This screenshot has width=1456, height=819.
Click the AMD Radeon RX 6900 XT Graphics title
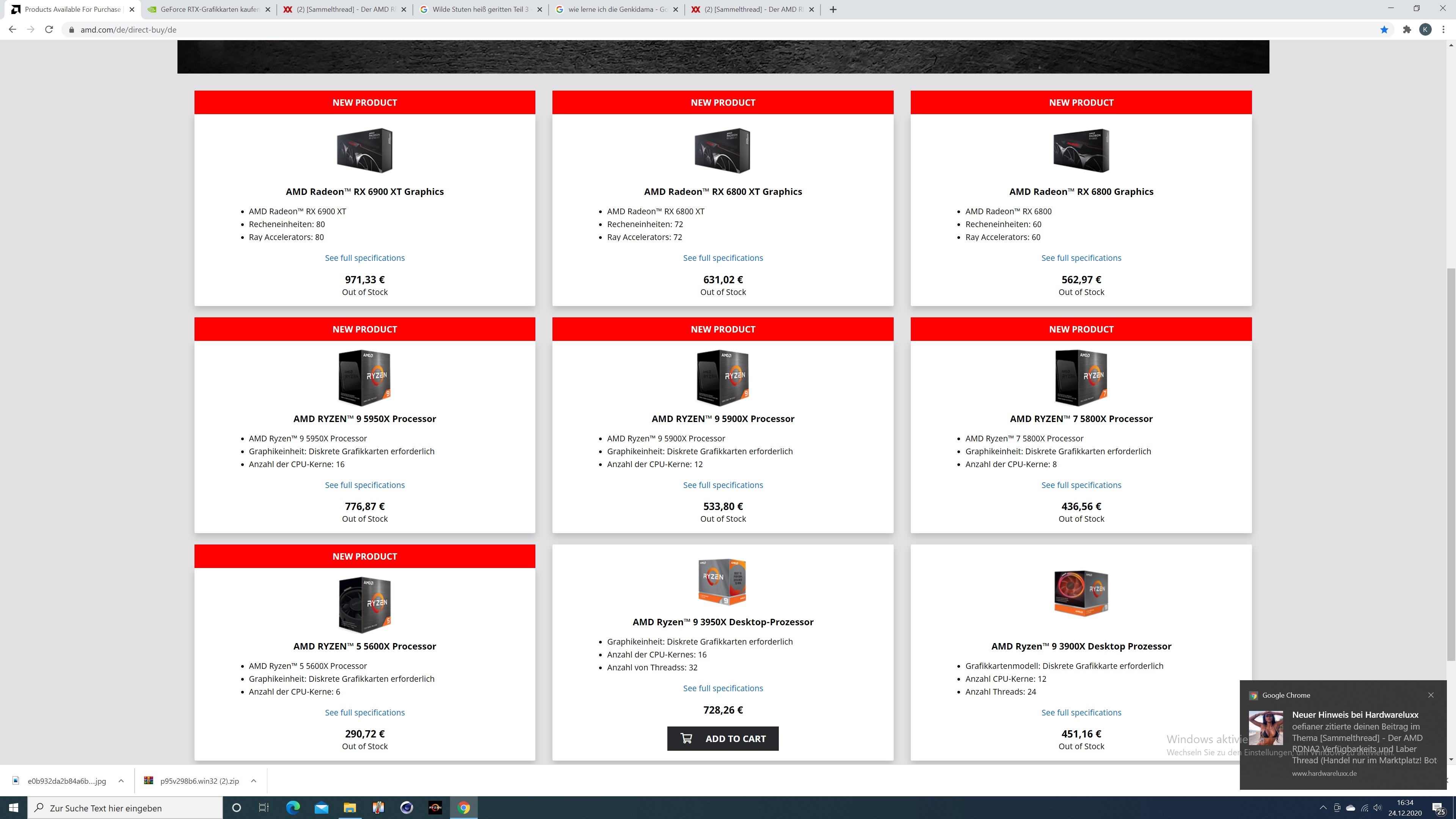click(x=364, y=191)
